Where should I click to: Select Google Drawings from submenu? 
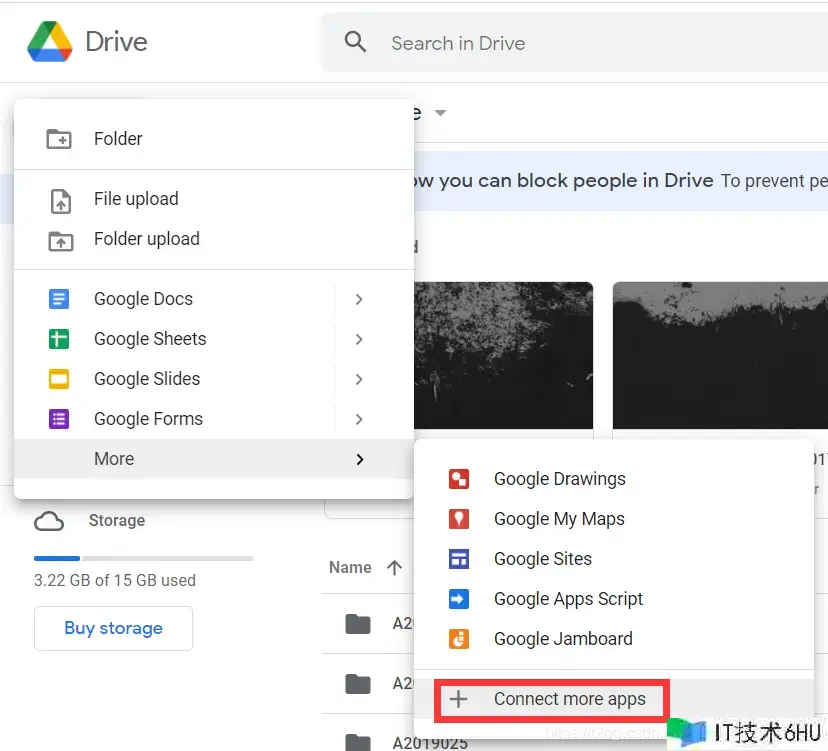point(614,479)
